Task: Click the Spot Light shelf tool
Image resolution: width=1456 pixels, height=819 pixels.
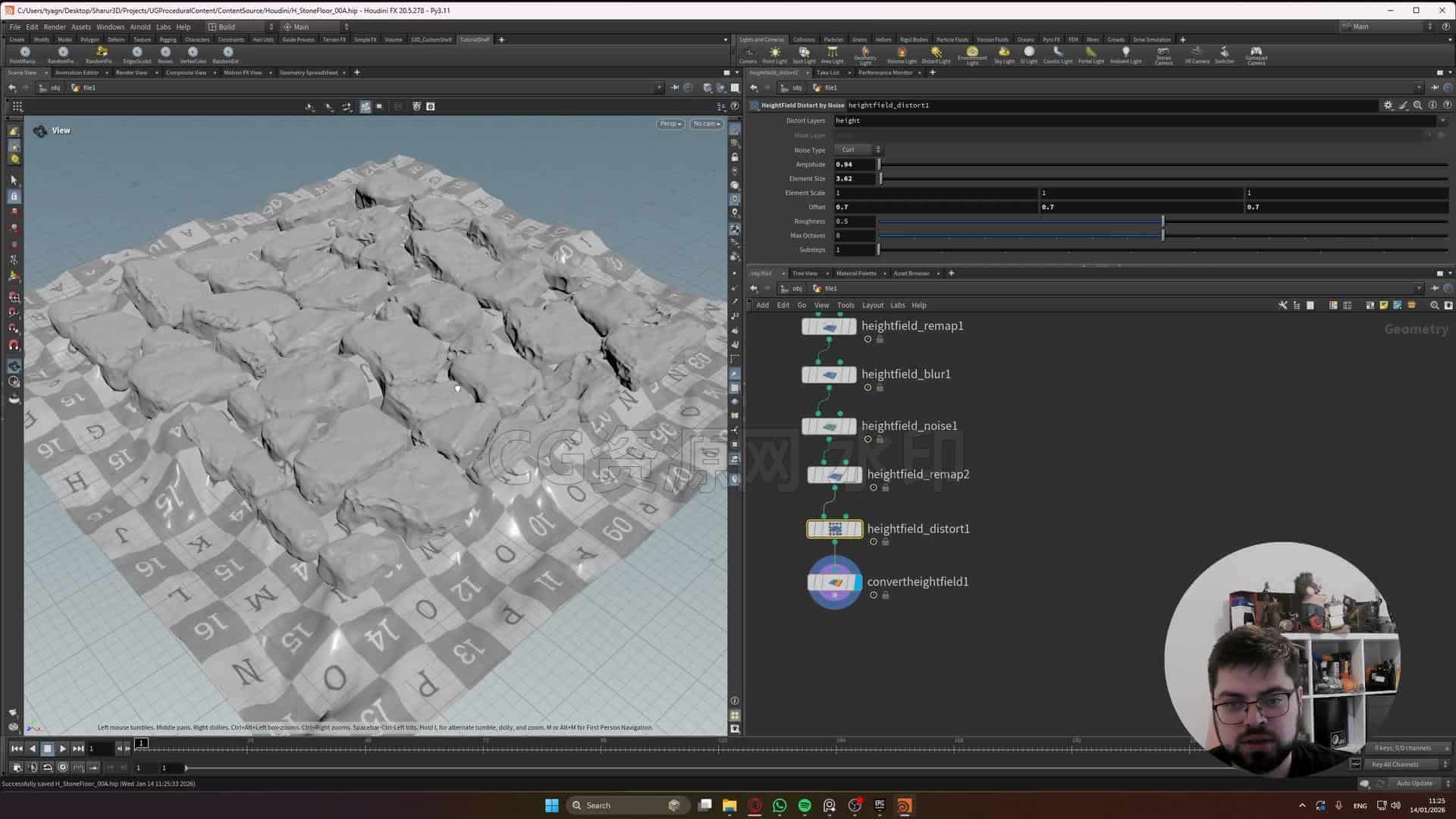Action: 804,55
